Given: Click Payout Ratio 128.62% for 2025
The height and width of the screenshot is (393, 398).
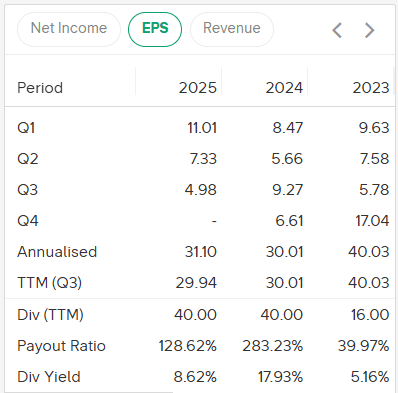Looking at the screenshot, I should pos(188,346).
